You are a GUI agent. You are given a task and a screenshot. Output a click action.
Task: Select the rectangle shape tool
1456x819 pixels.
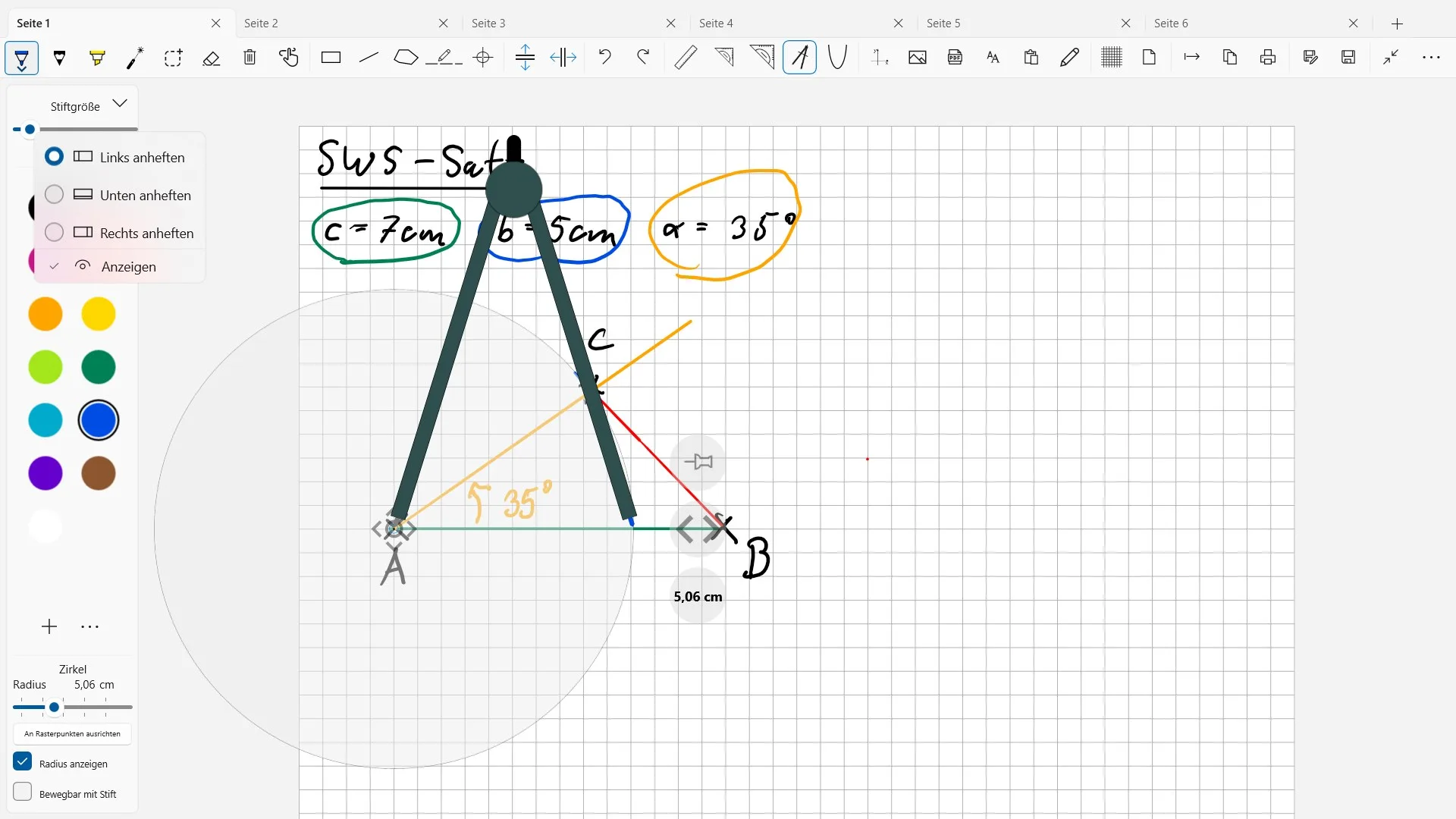point(331,58)
